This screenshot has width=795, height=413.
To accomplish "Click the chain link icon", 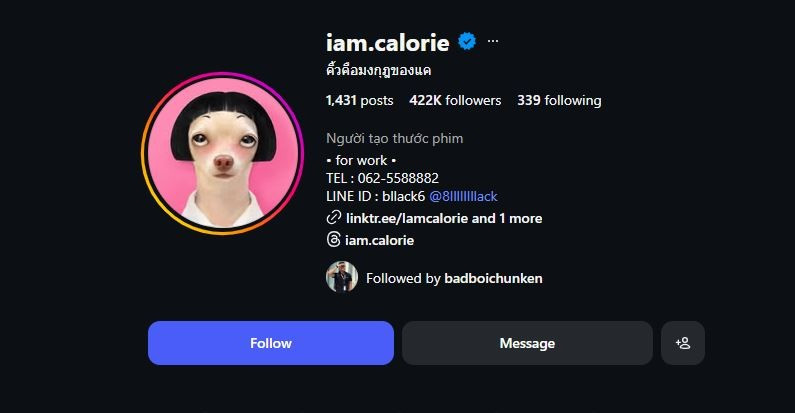I will click(x=333, y=218).
